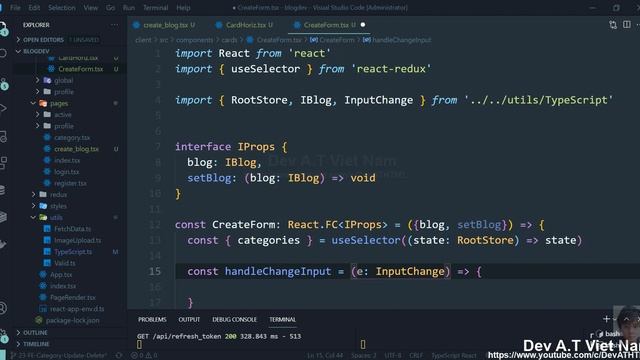The height and width of the screenshot is (360, 640).
Task: Open App.tsx in the explorer
Action: pos(61,275)
